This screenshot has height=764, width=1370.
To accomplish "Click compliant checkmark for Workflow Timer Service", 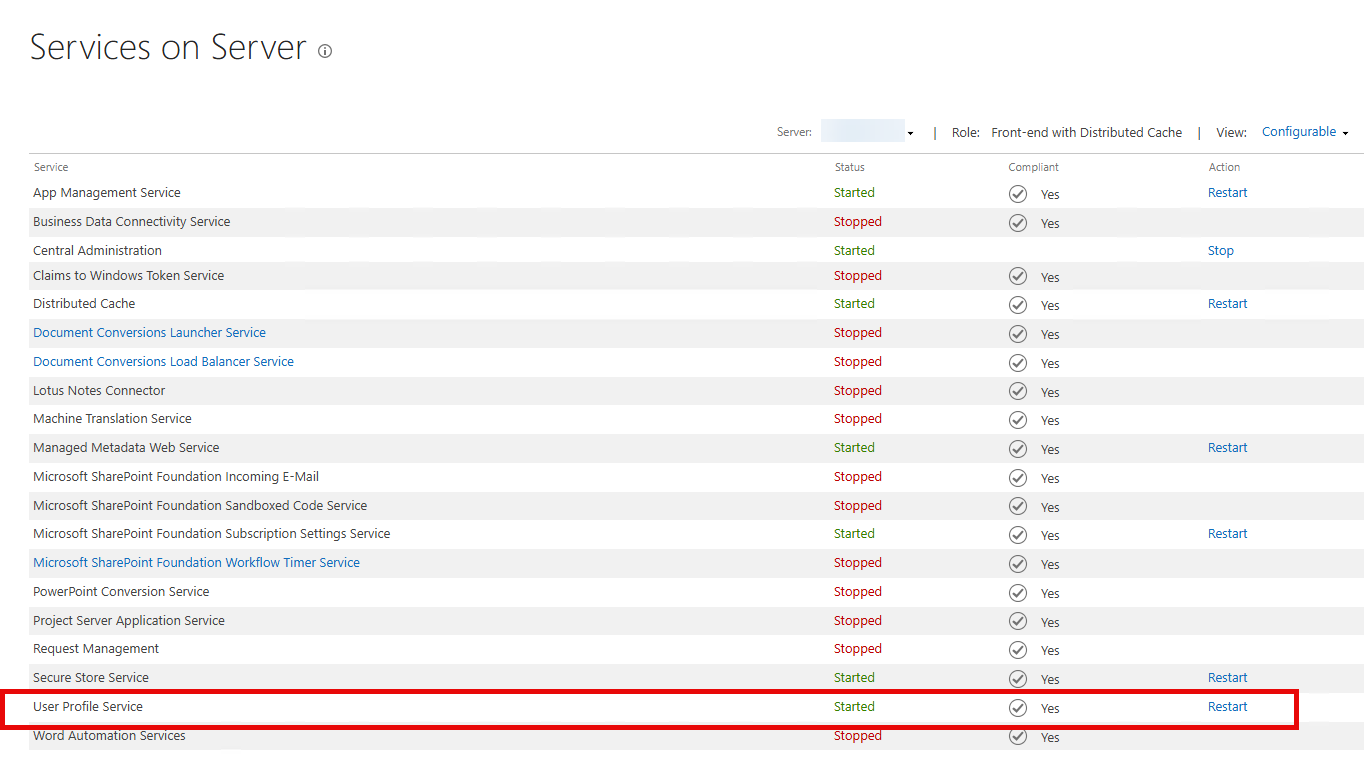I will pyautogui.click(x=1018, y=564).
